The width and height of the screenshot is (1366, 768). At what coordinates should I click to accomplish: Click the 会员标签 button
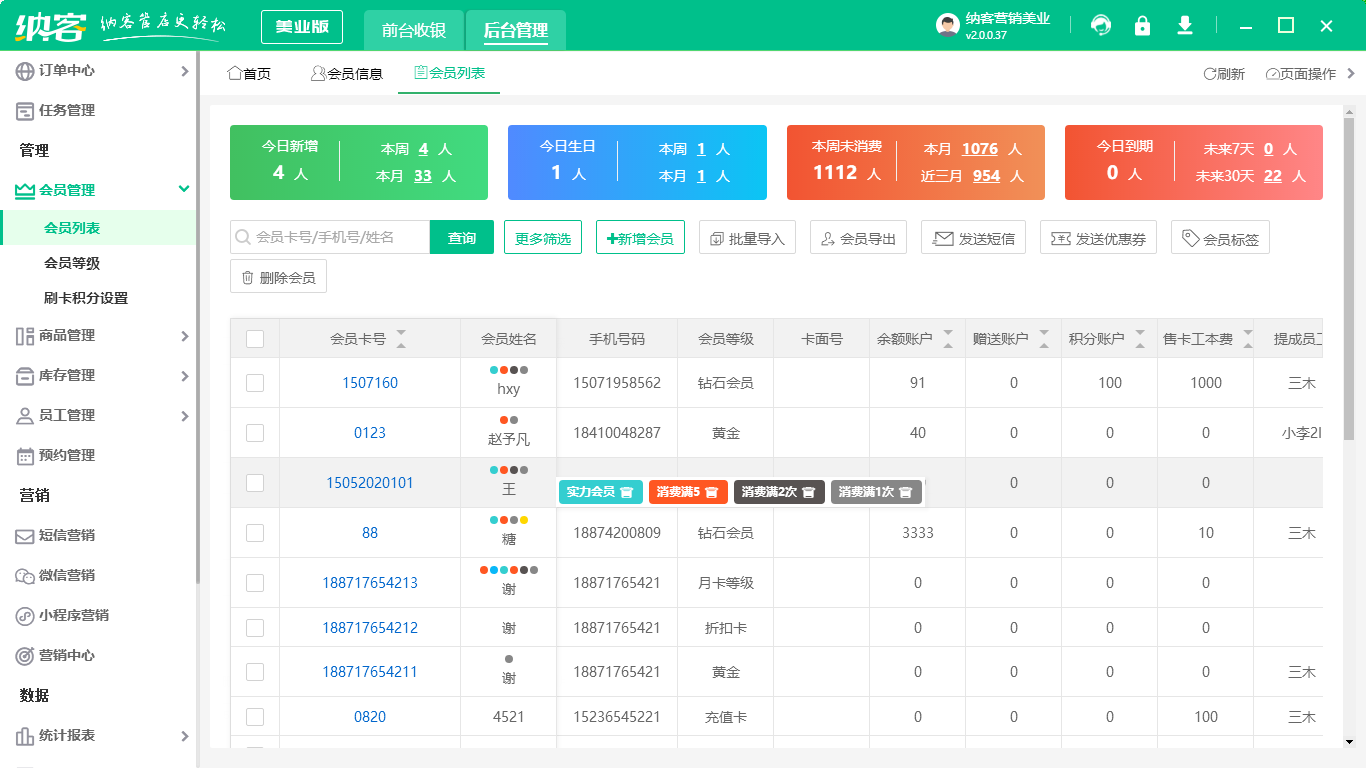tap(1220, 238)
